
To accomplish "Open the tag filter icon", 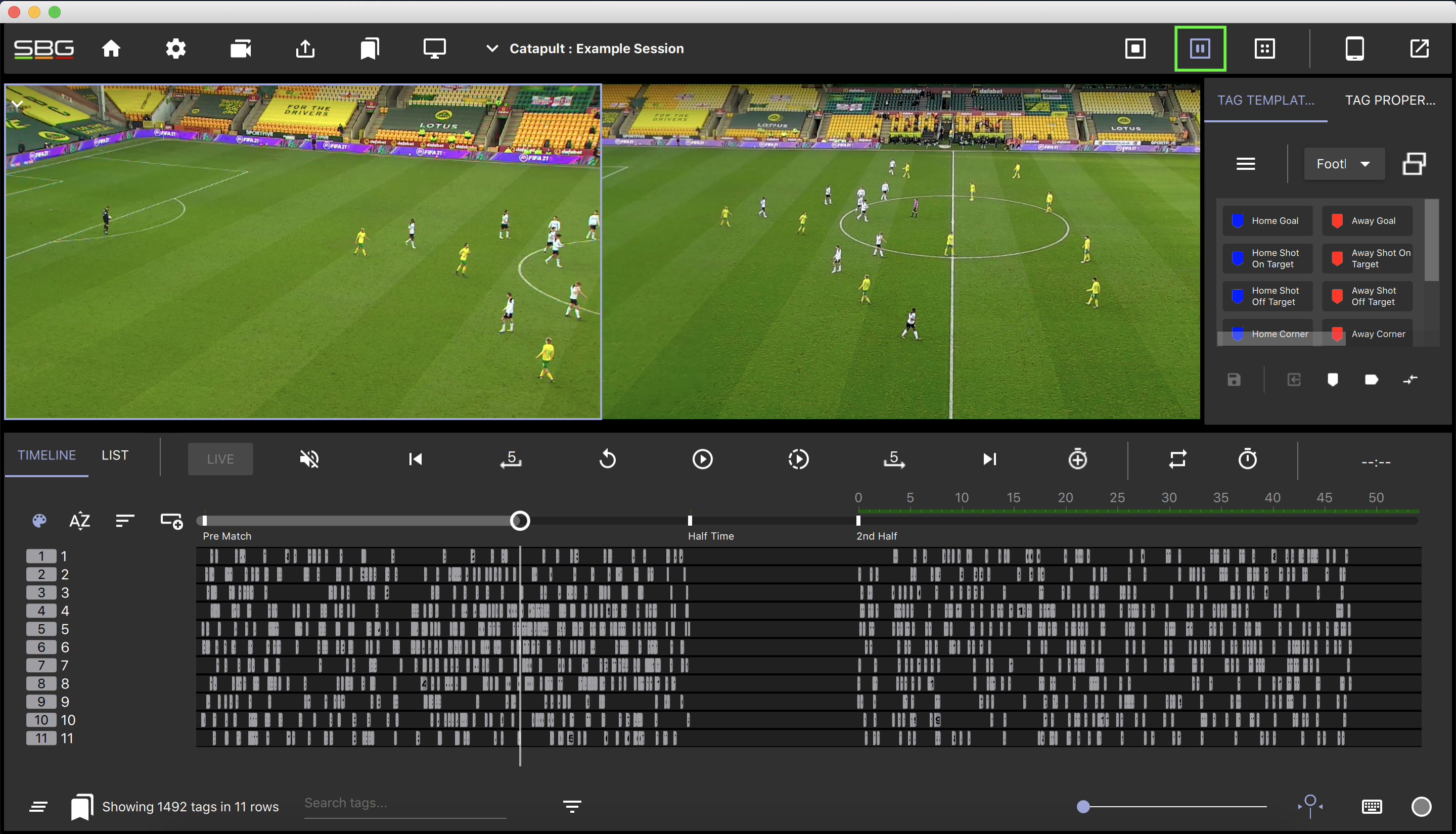I will pos(572,807).
